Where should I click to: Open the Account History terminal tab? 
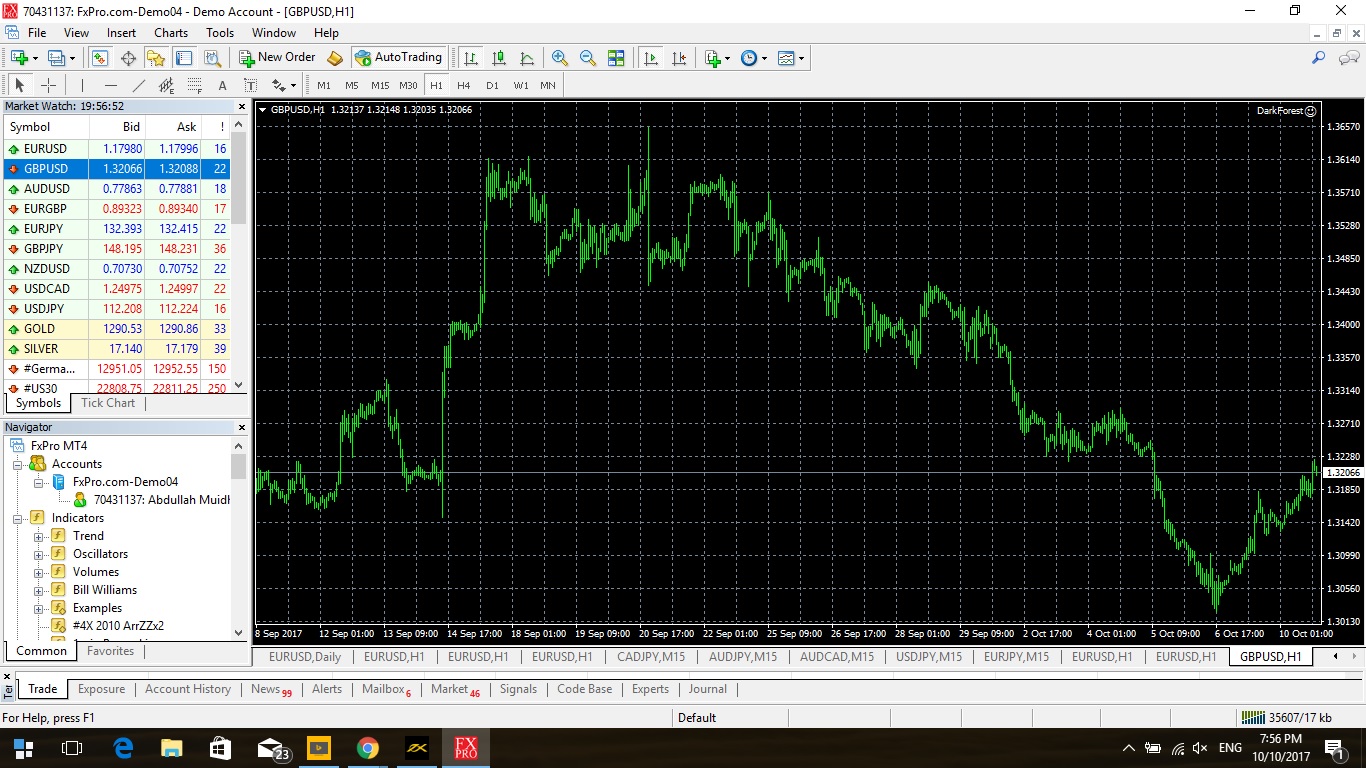[188, 689]
